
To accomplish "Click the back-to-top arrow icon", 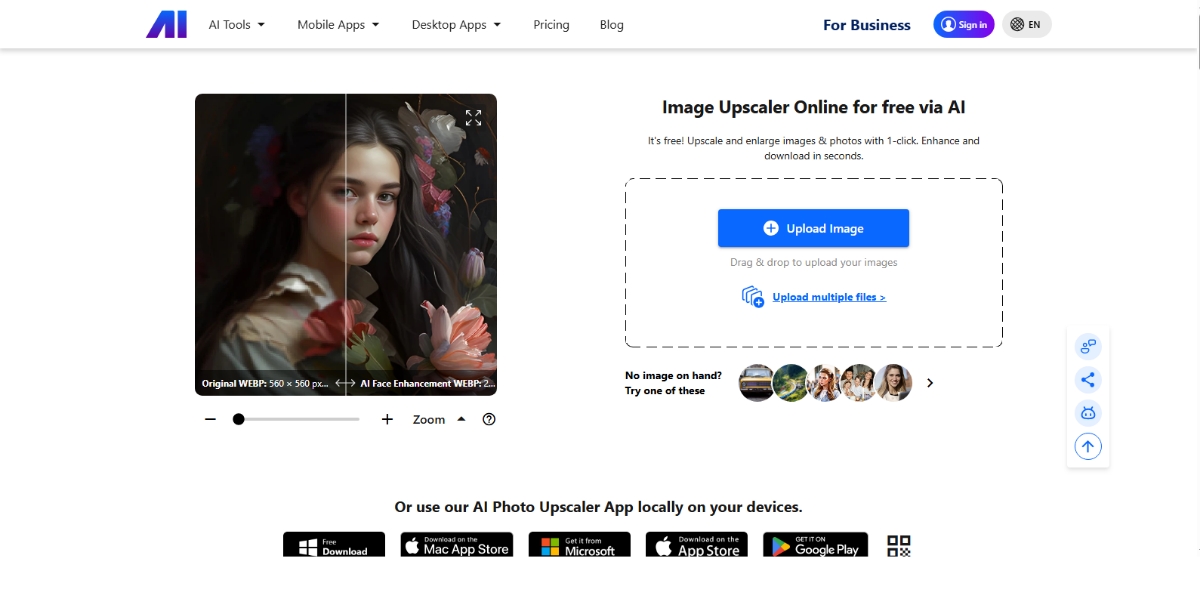I will coord(1088,446).
